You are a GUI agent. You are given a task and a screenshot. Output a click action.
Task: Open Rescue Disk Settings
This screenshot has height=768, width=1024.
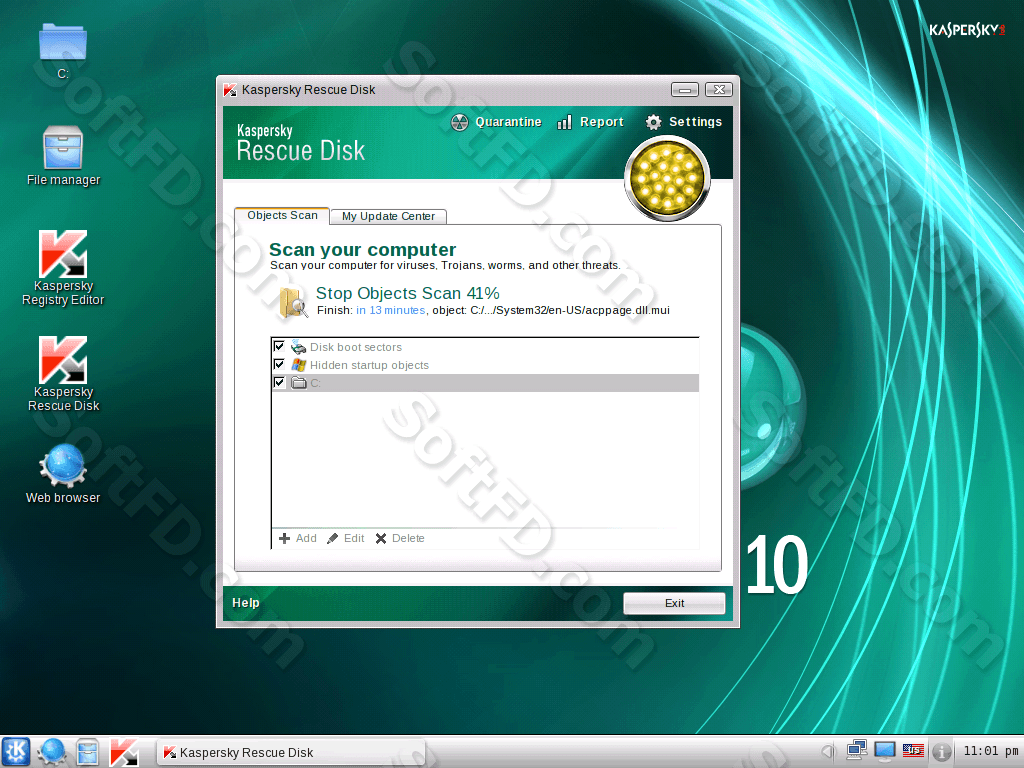[684, 122]
